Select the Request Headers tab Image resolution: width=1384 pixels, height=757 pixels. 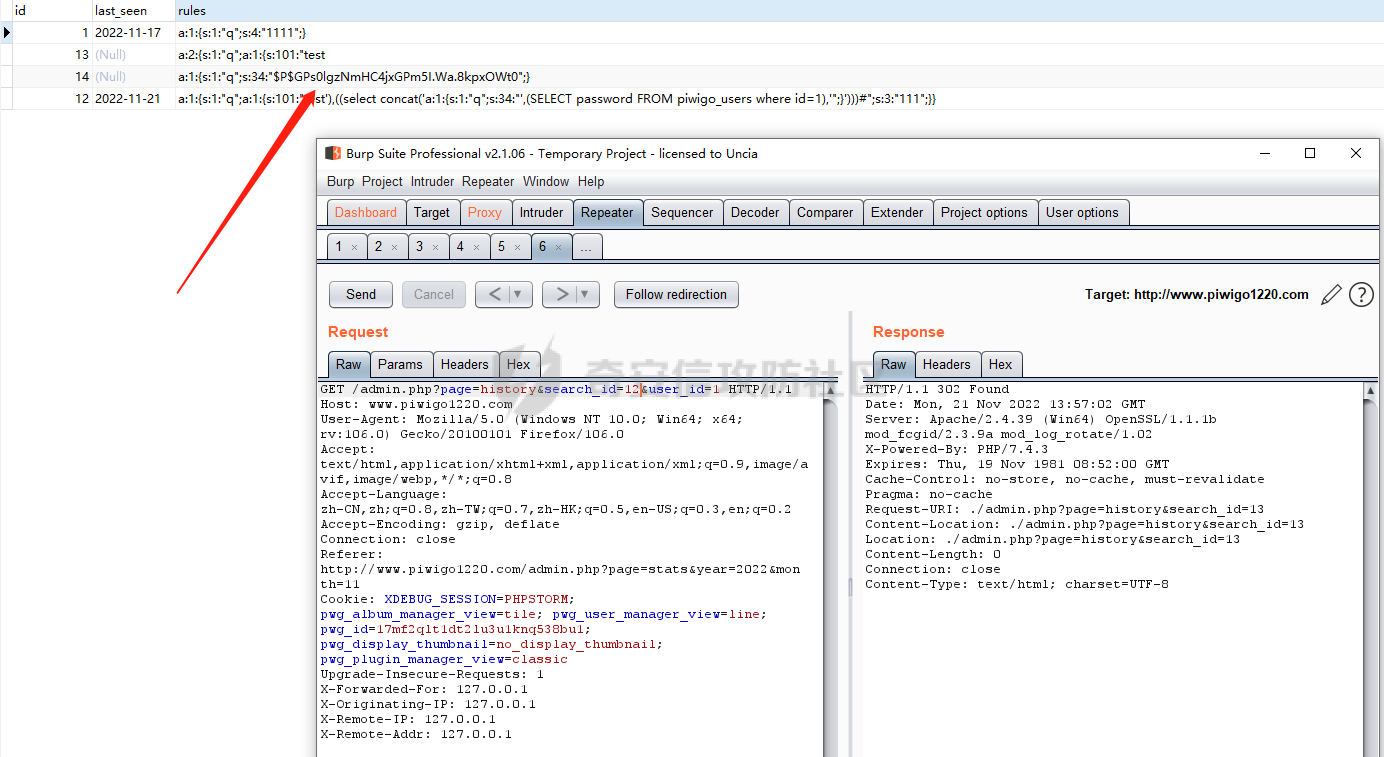pos(465,364)
